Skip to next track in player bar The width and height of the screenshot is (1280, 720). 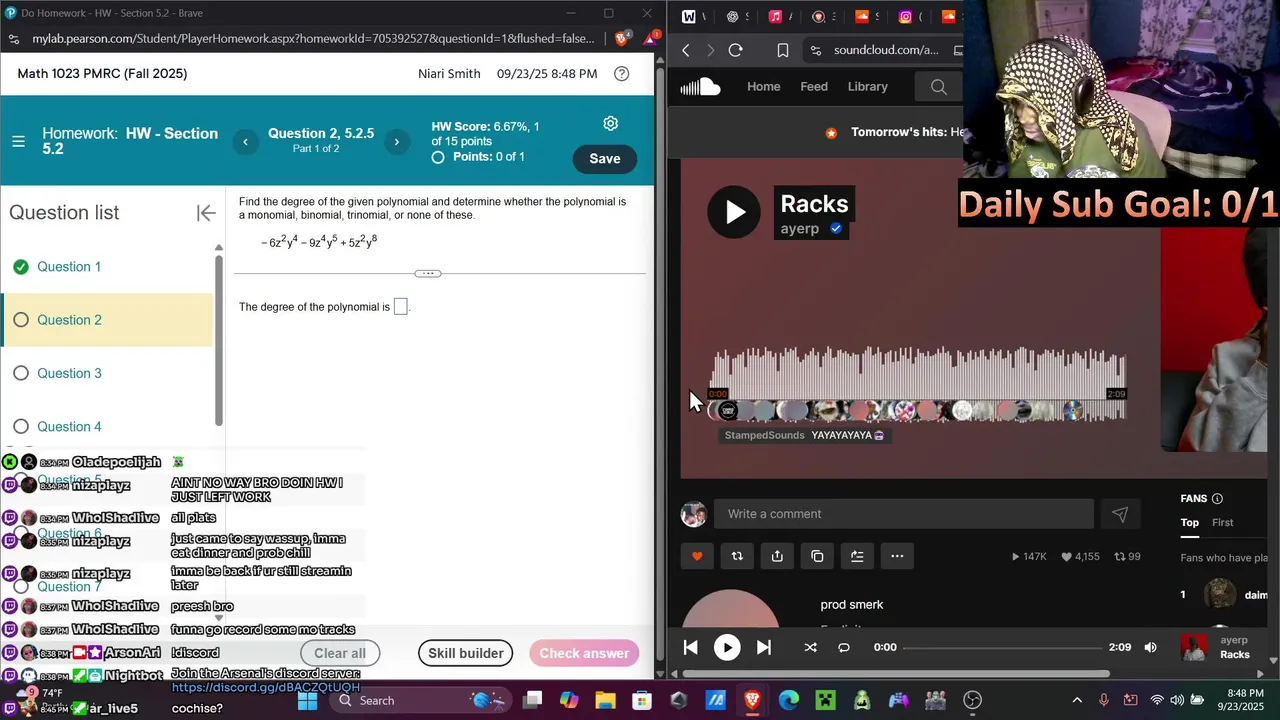(x=763, y=647)
